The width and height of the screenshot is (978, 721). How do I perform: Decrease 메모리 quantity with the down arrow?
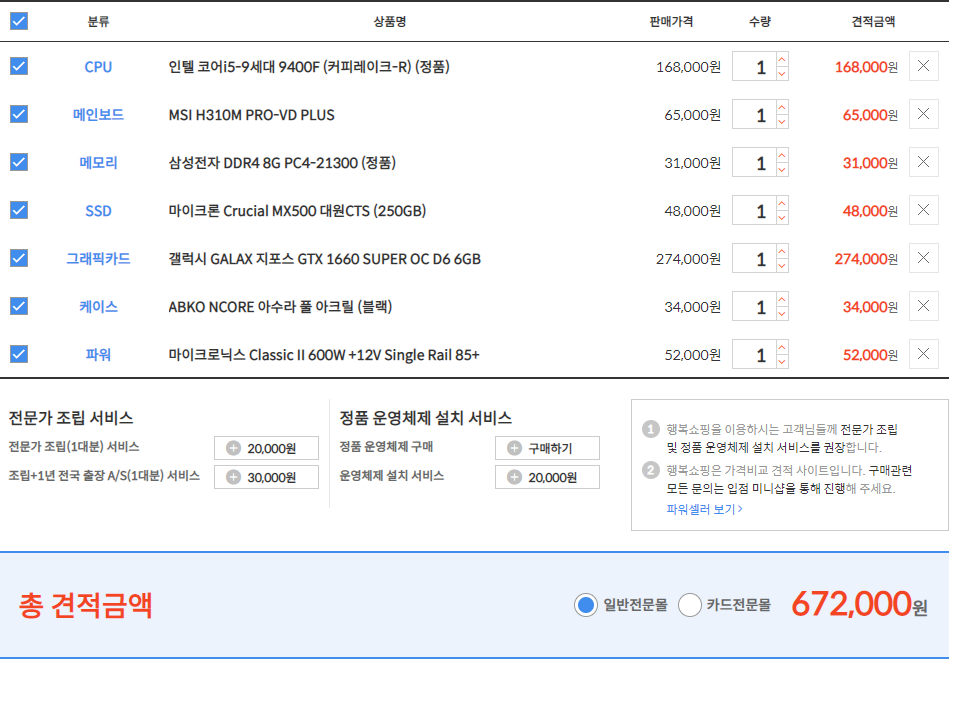click(x=782, y=170)
